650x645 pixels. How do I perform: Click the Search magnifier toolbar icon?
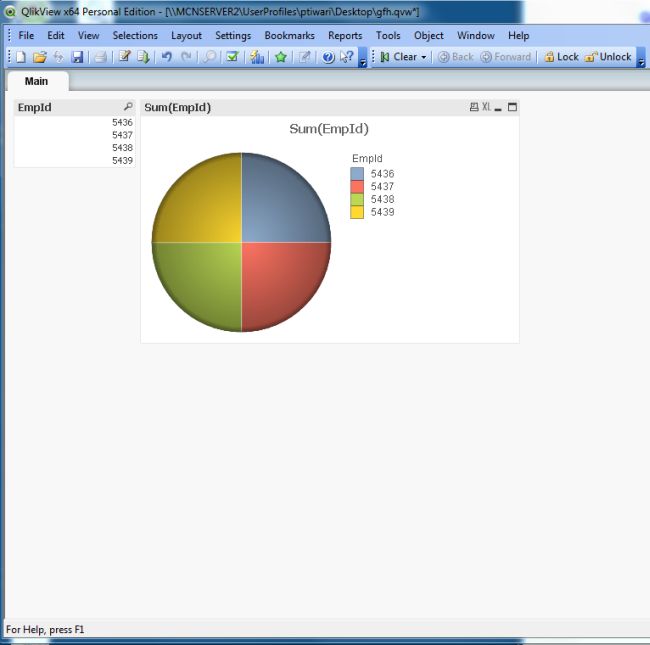pyautogui.click(x=209, y=57)
